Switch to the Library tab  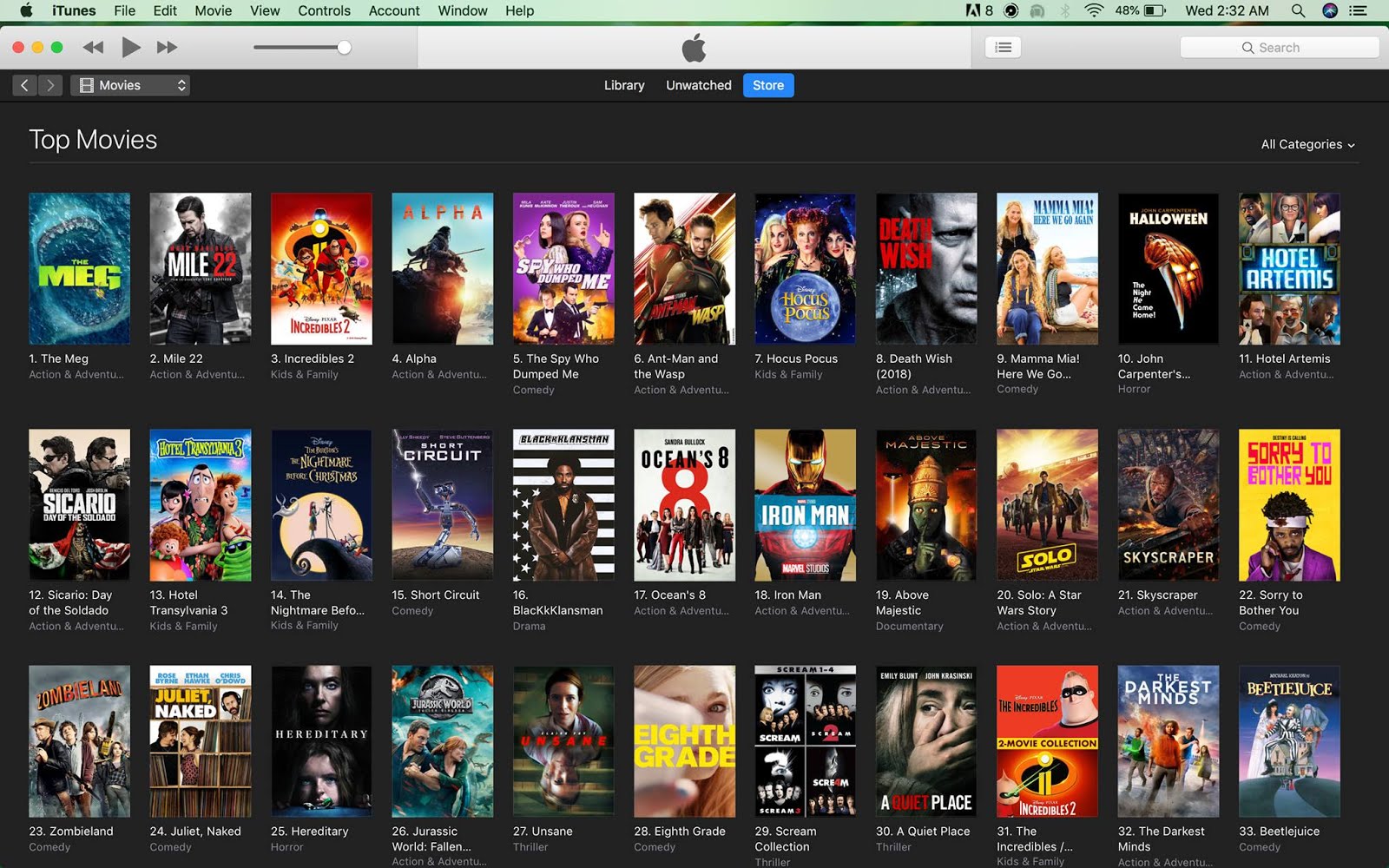point(624,85)
